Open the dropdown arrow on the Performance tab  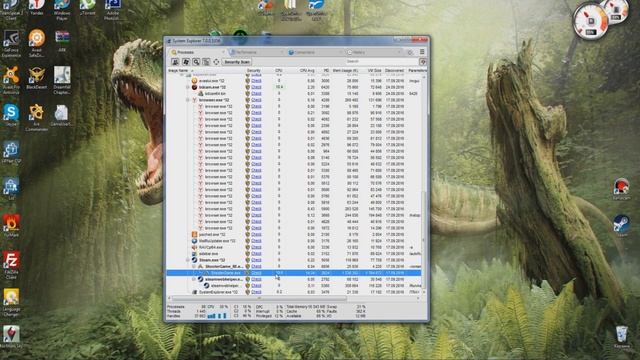[x=282, y=52]
